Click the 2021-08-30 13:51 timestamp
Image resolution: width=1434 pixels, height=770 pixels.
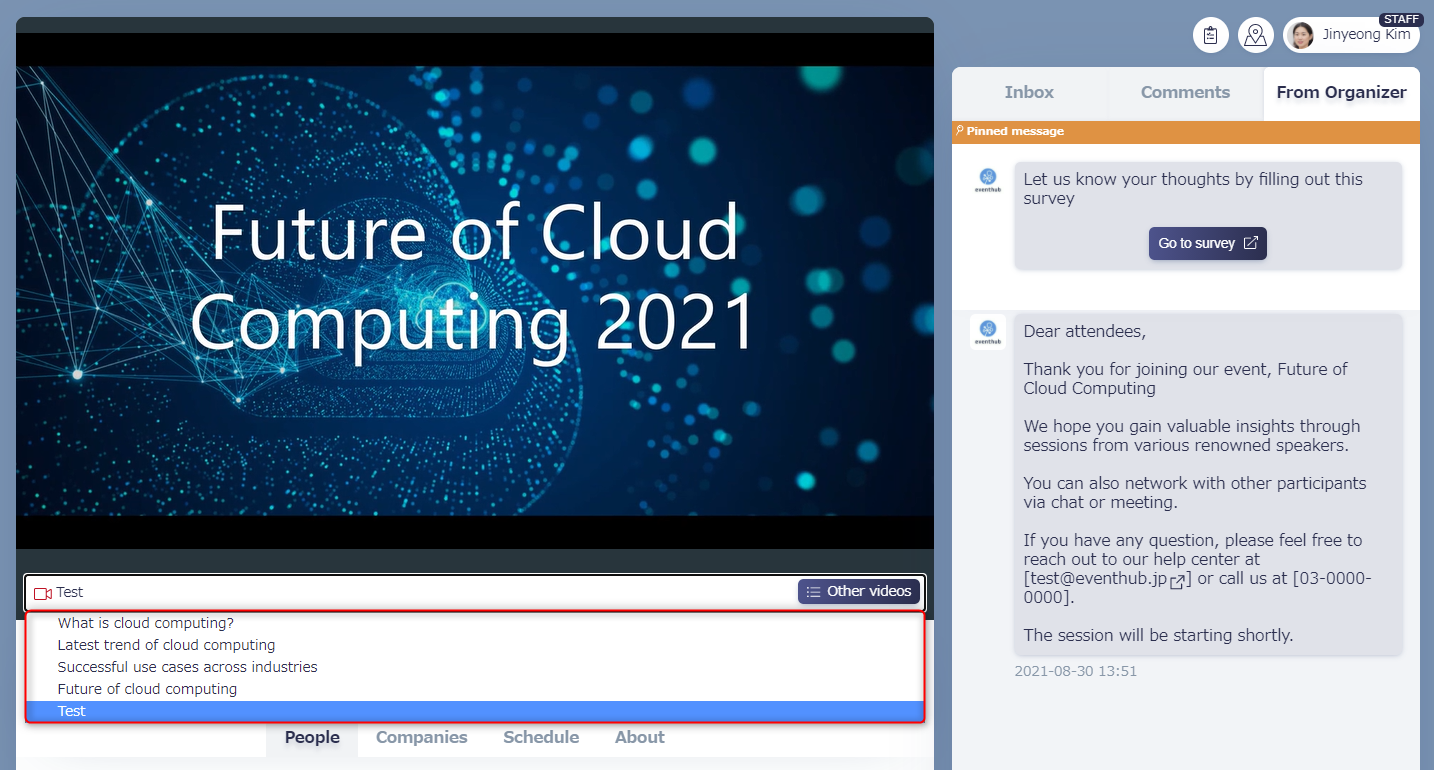(1075, 671)
